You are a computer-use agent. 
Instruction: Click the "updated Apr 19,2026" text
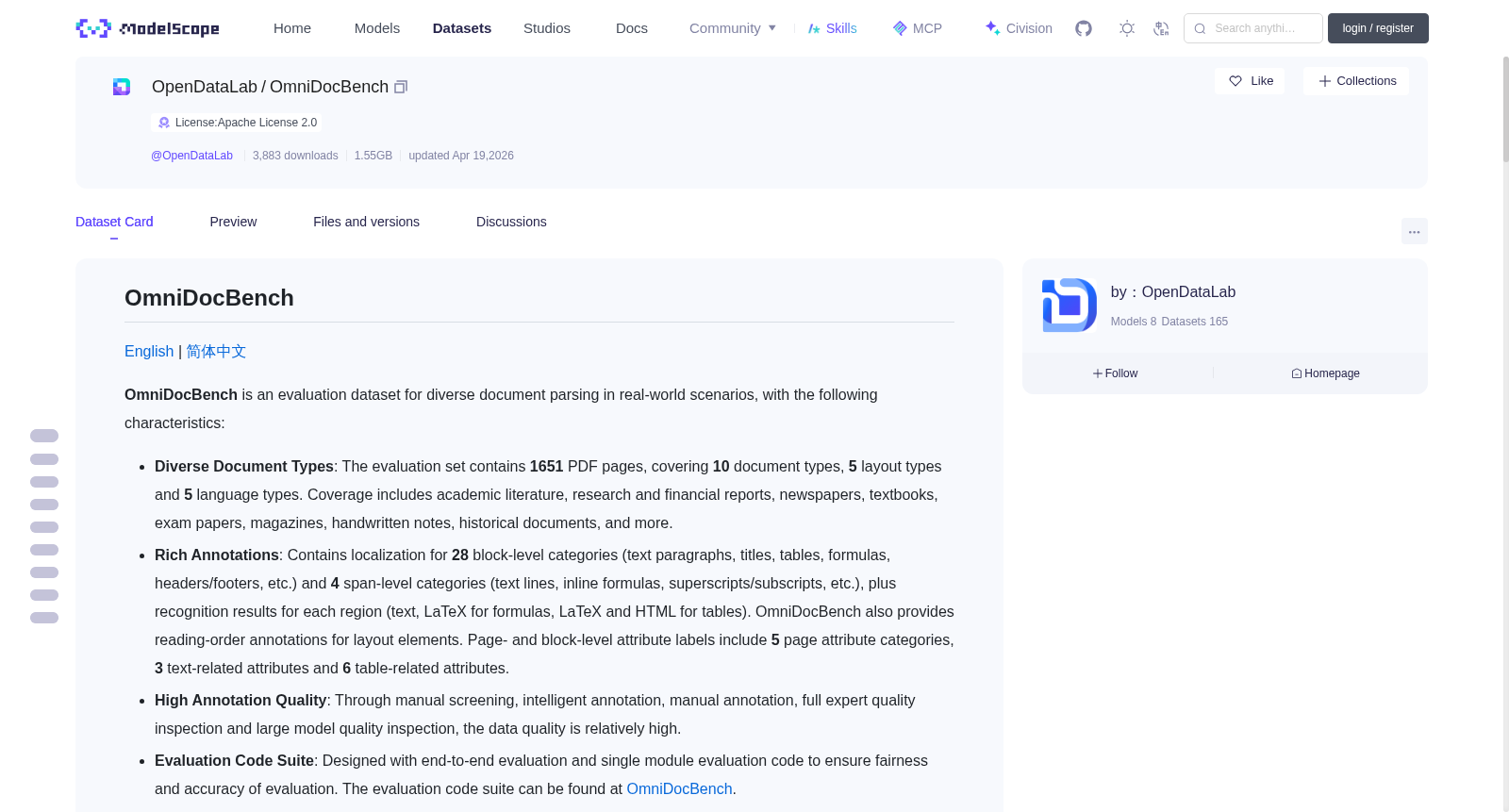coord(461,156)
